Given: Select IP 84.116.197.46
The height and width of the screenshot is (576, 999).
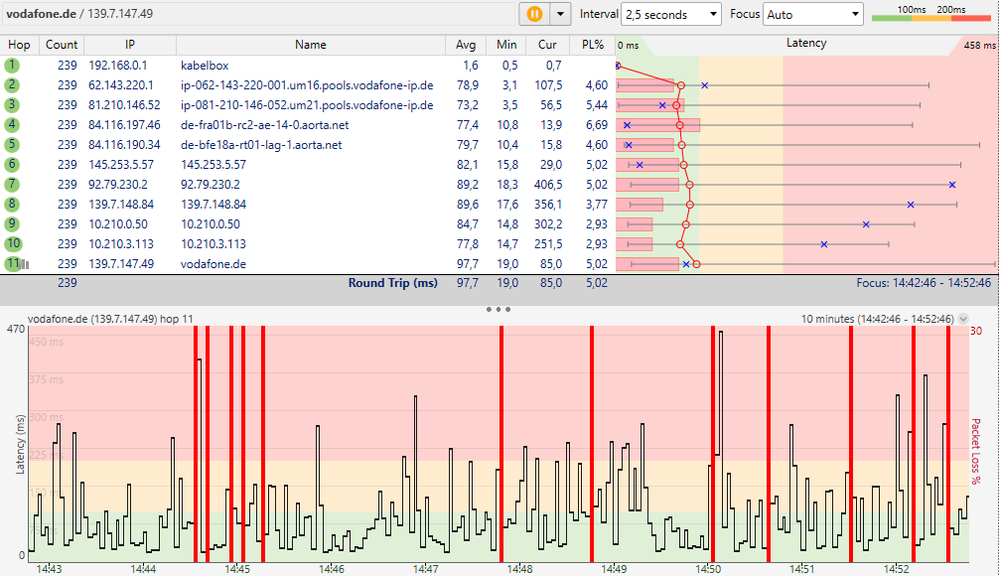Looking at the screenshot, I should [124, 124].
